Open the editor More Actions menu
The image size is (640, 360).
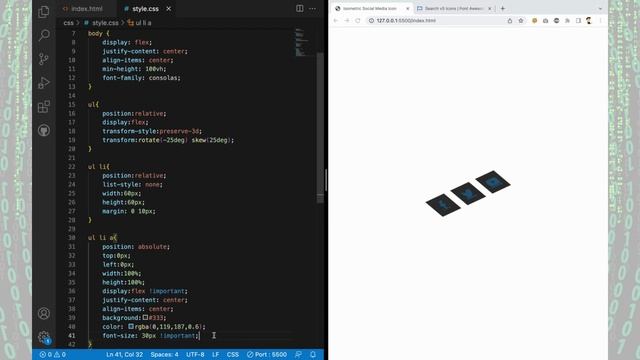pyautogui.click(x=312, y=8)
